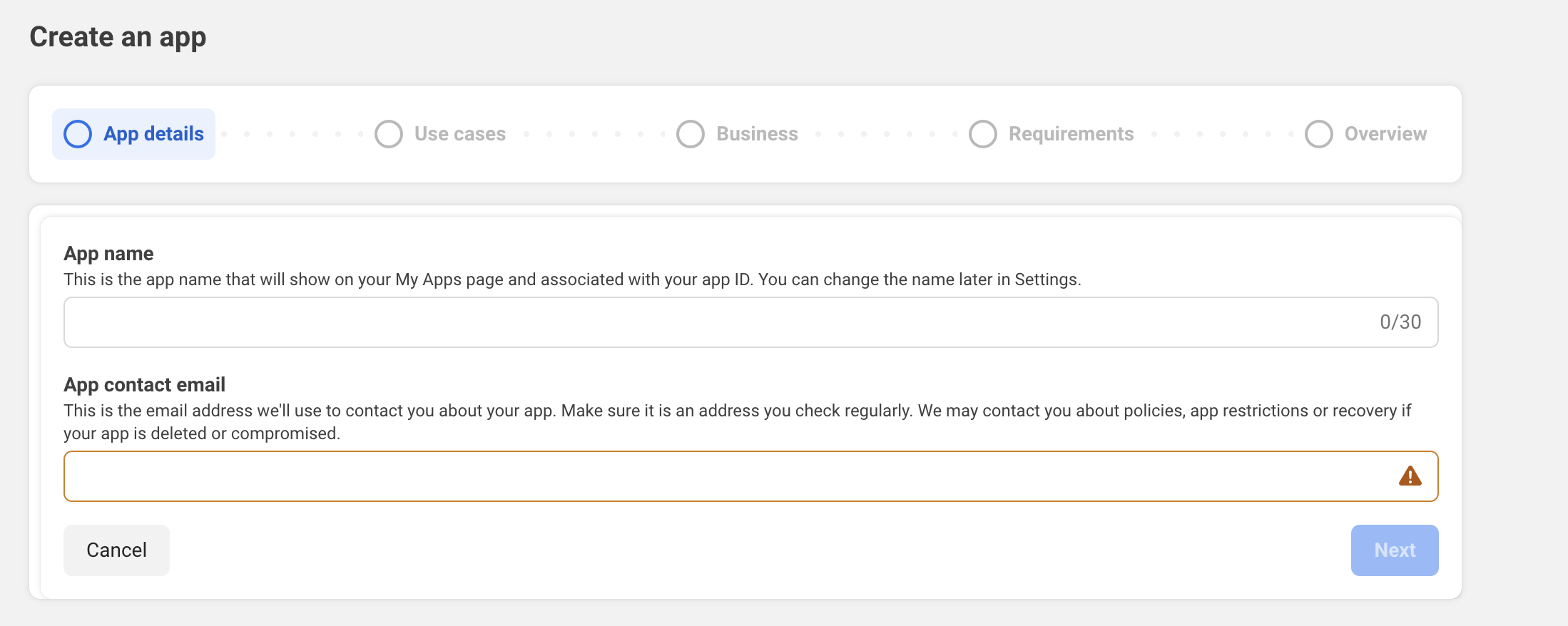Click the "App name" label

click(x=108, y=254)
